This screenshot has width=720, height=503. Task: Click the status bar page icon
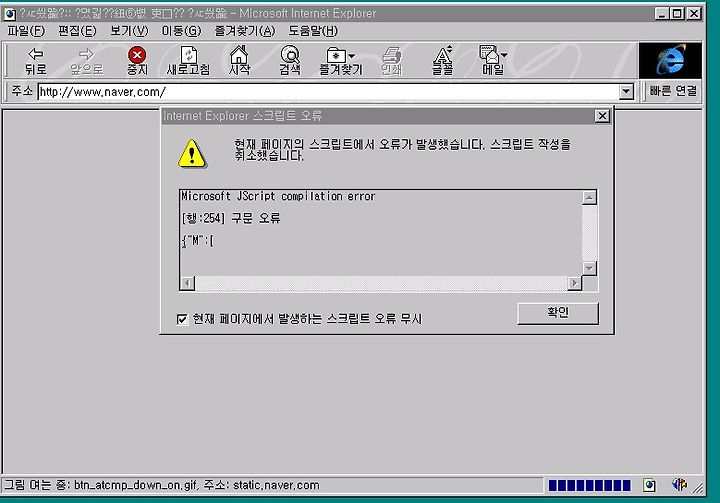649,485
